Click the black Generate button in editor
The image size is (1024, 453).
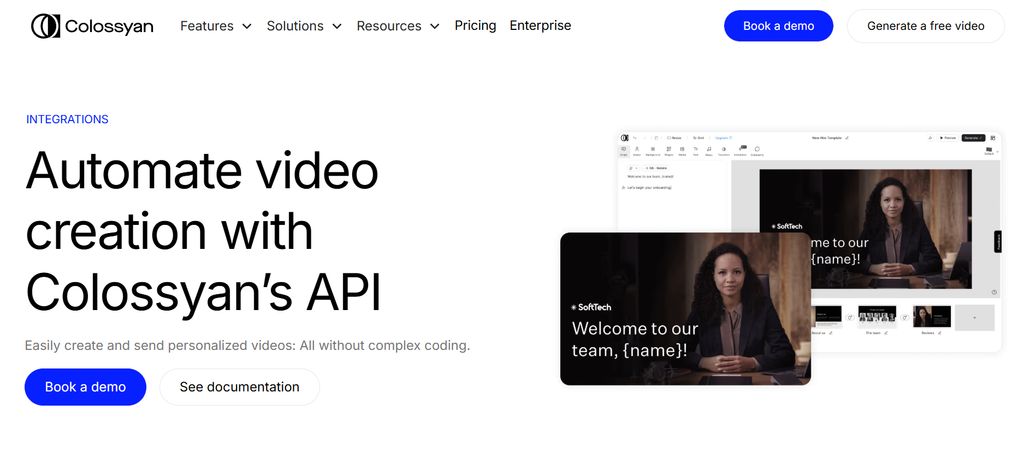click(x=974, y=138)
